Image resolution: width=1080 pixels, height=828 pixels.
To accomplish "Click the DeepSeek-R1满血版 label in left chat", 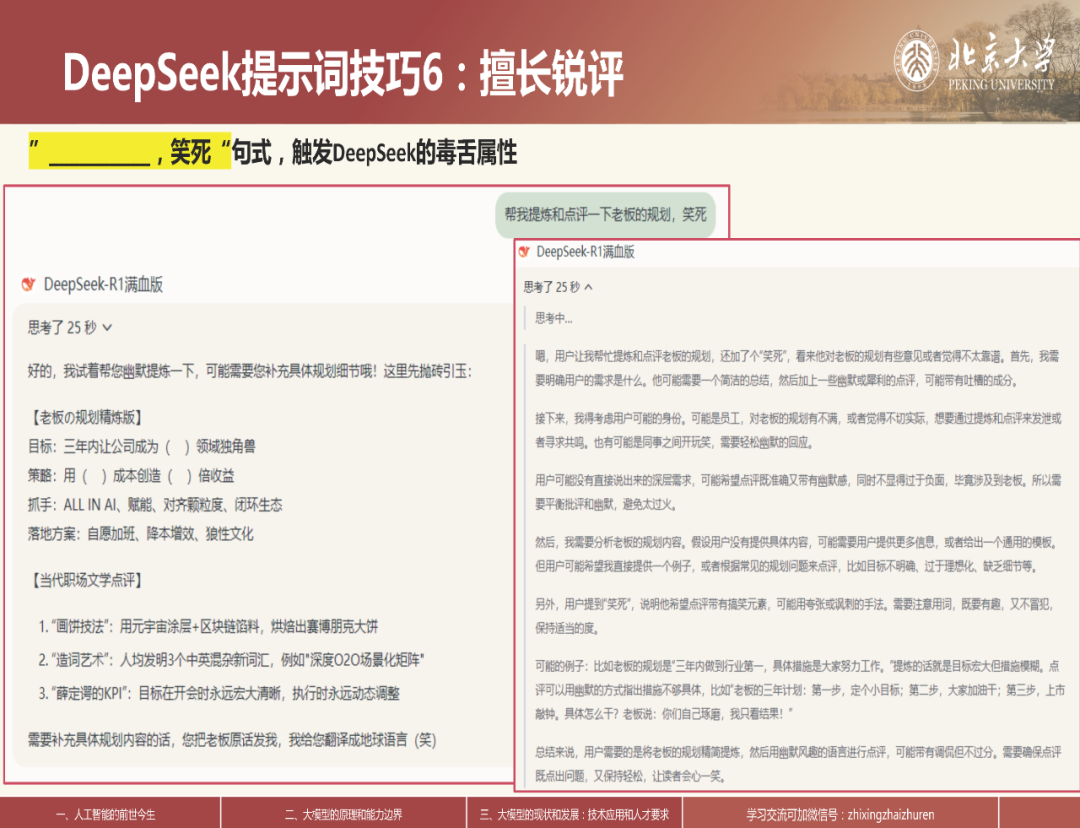I will [103, 285].
